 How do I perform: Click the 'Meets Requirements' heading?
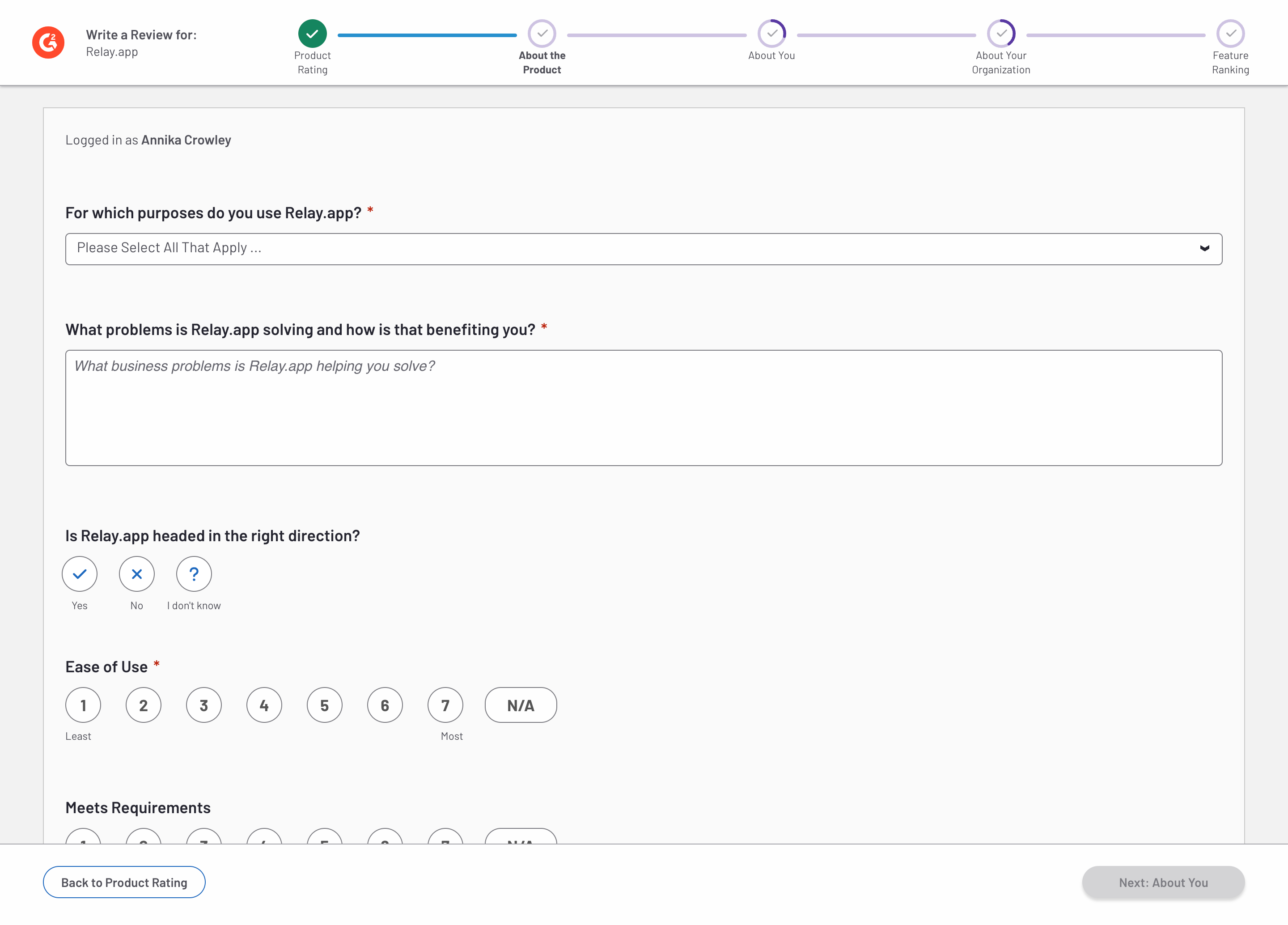point(138,807)
